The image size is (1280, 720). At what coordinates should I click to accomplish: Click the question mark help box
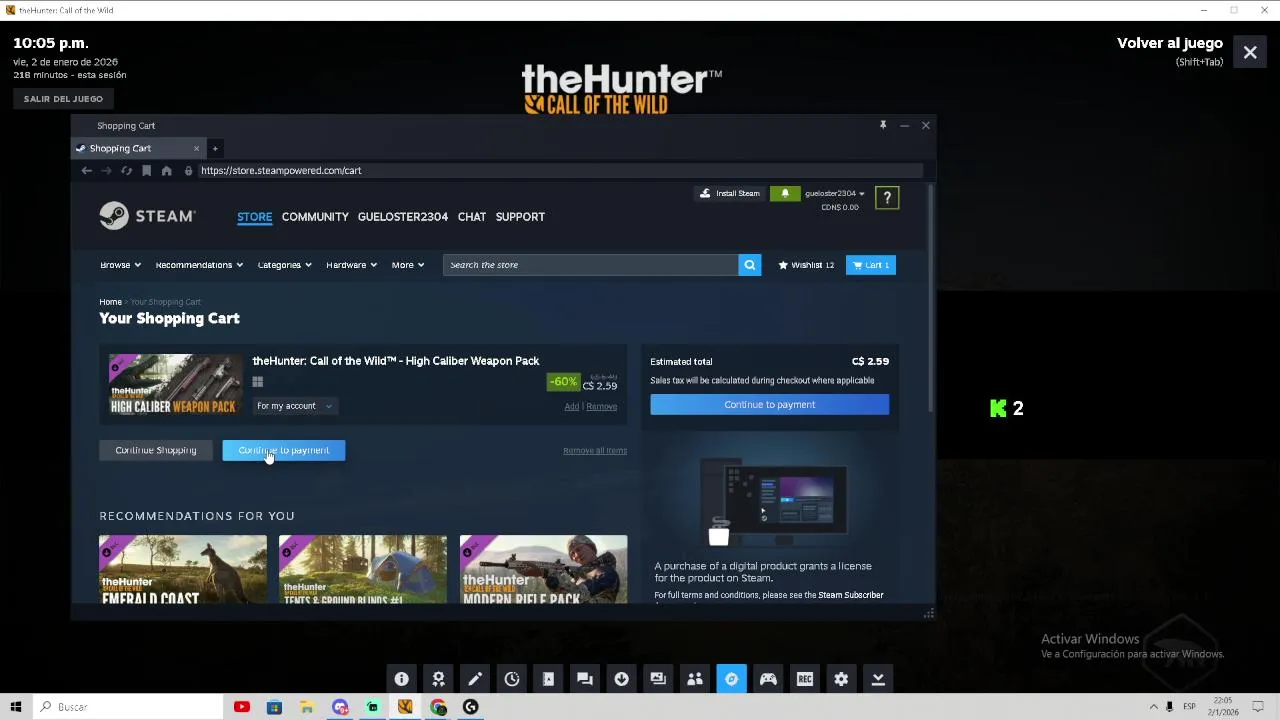tap(887, 198)
